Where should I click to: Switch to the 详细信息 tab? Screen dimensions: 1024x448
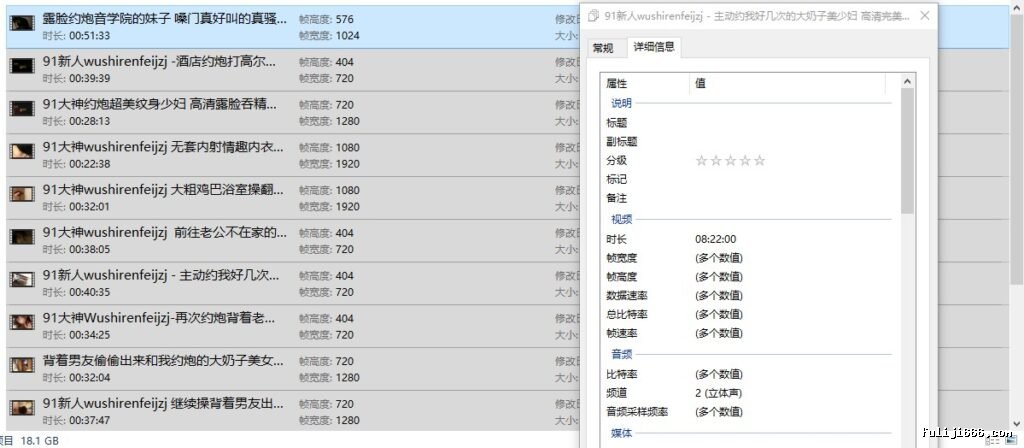coord(654,47)
